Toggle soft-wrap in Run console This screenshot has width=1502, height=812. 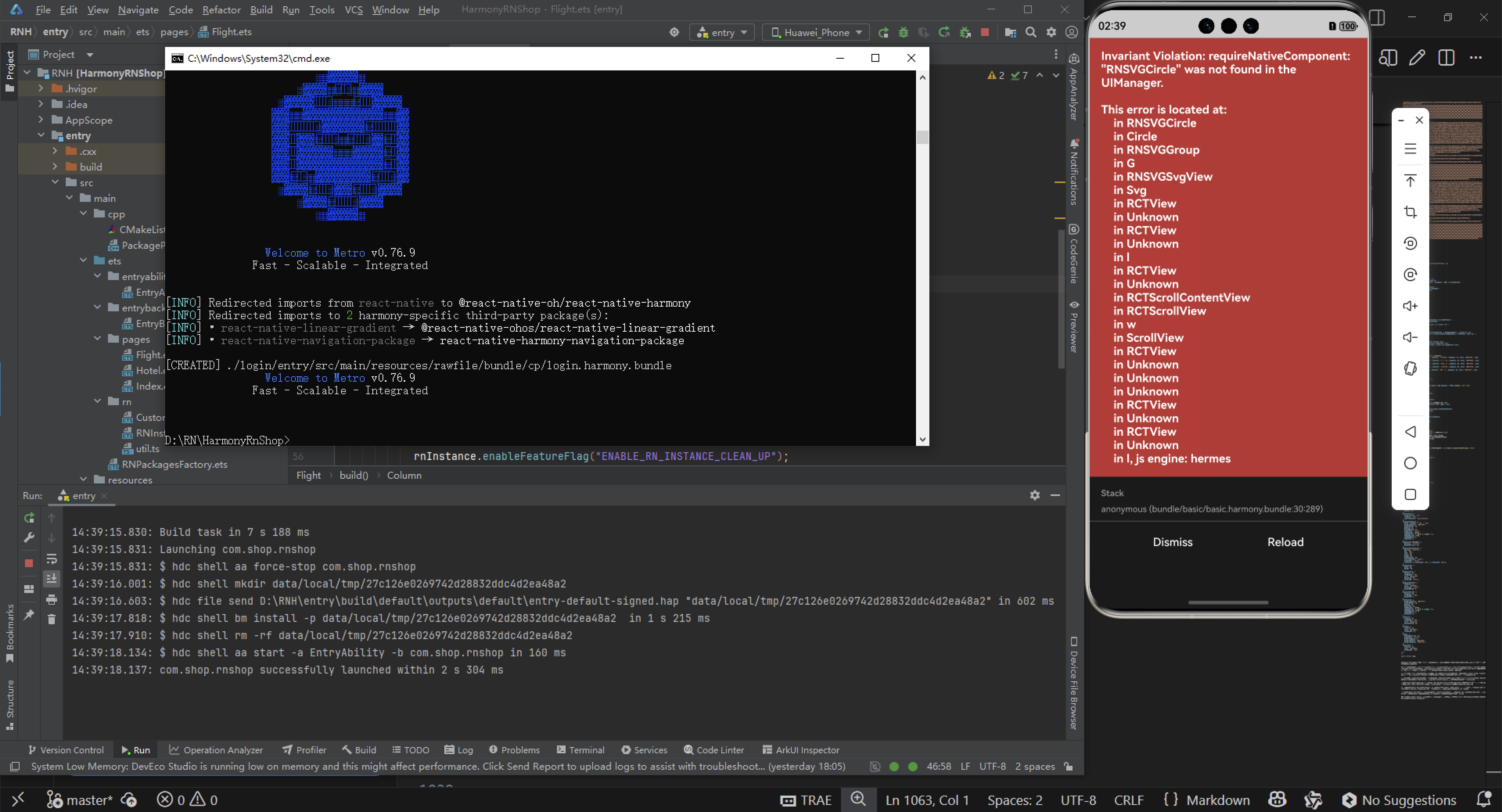click(51, 559)
